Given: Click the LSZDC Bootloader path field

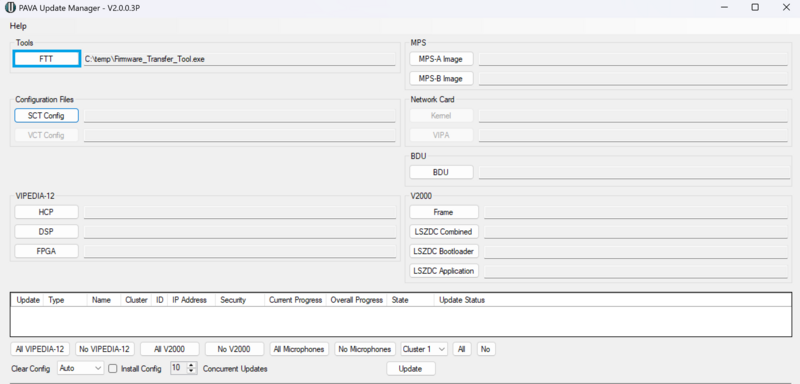Looking at the screenshot, I should point(636,251).
